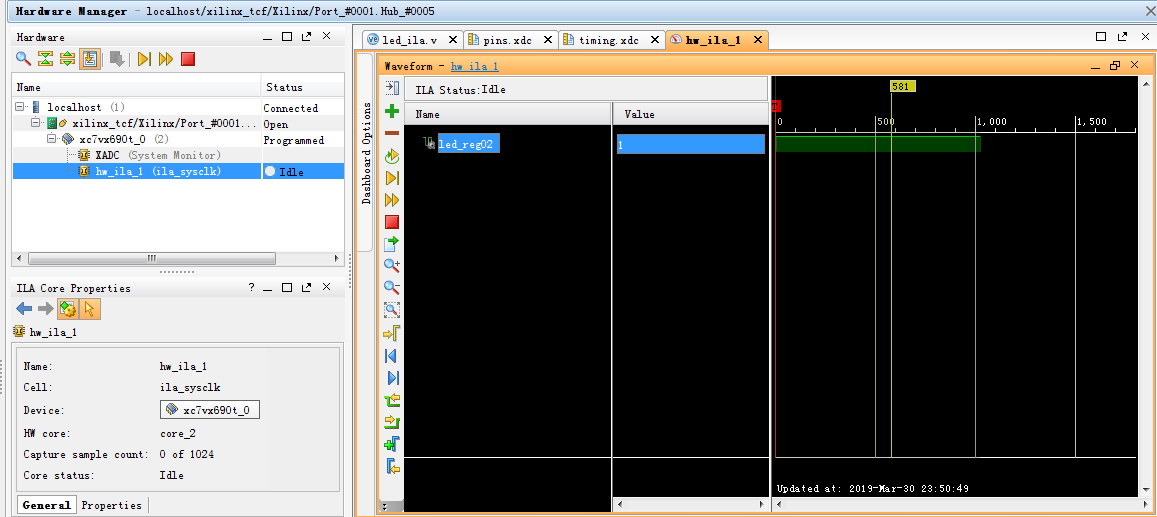Click the greyed Program Device icon
This screenshot has width=1157, height=517.
(x=117, y=59)
